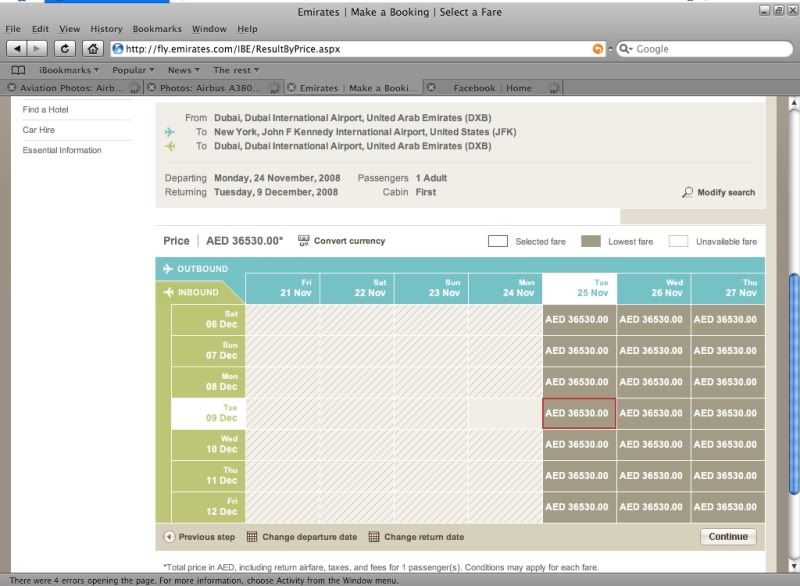
Task: Open the Help menu
Action: coord(247,29)
